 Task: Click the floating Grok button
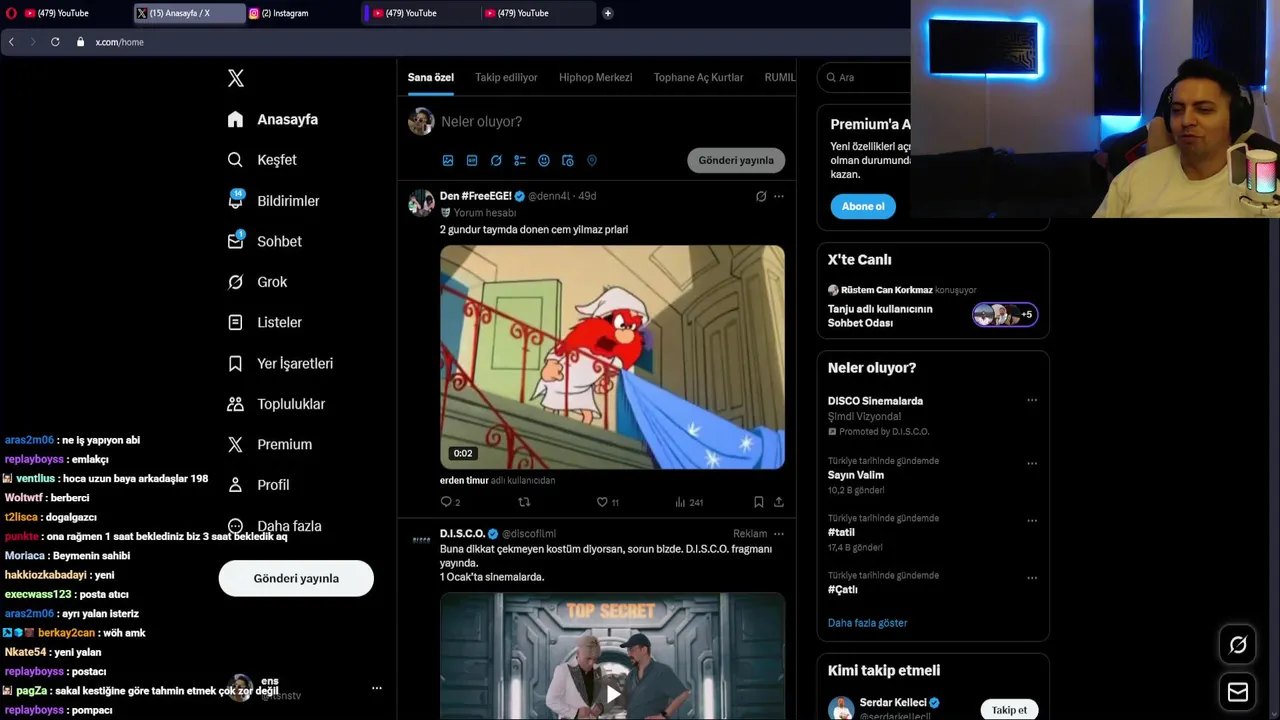click(1238, 646)
